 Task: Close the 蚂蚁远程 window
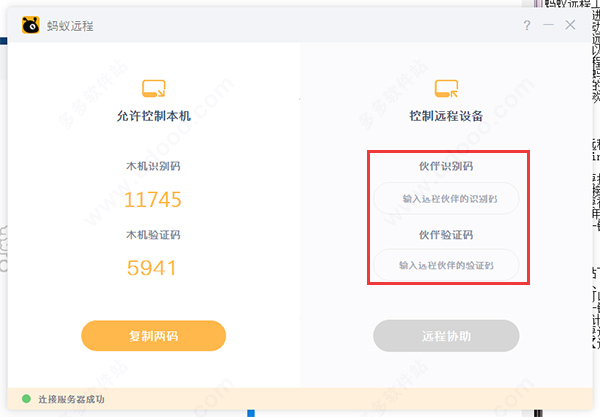click(570, 25)
